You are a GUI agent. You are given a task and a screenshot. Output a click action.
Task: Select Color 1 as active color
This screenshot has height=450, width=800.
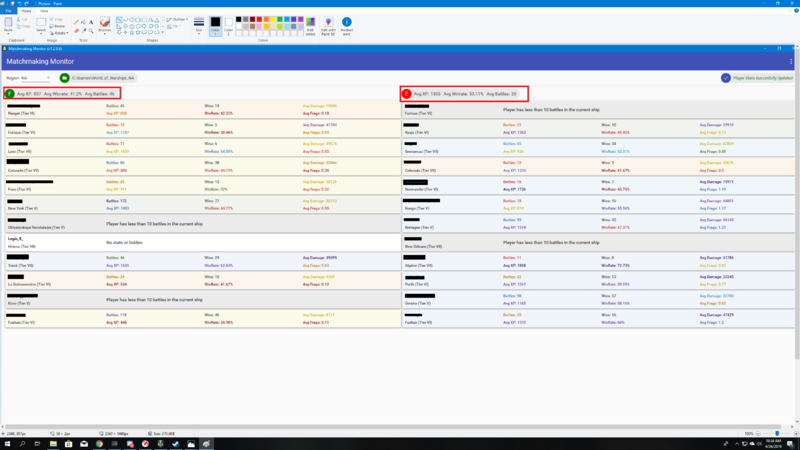(x=215, y=24)
